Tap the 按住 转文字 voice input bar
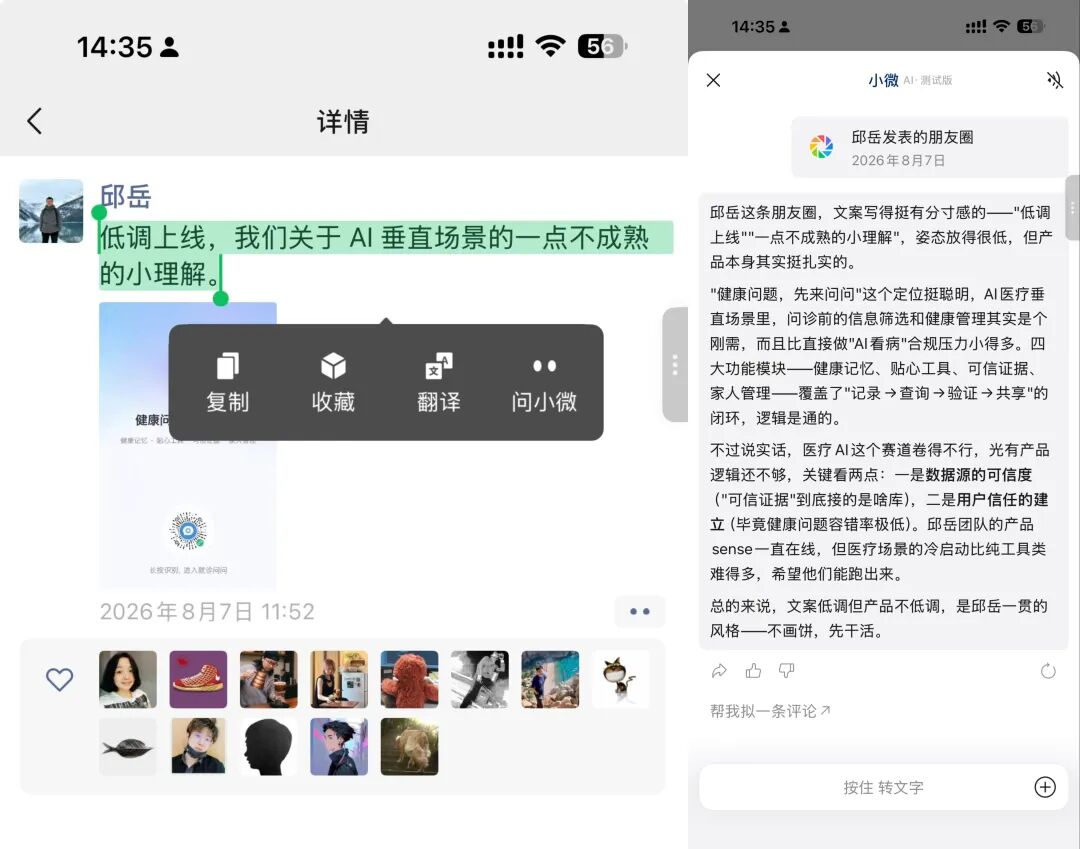This screenshot has width=1080, height=849. click(x=884, y=787)
